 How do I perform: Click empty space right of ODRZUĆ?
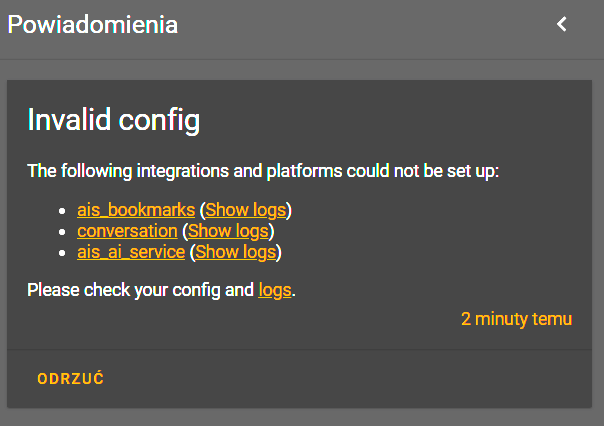pos(350,379)
